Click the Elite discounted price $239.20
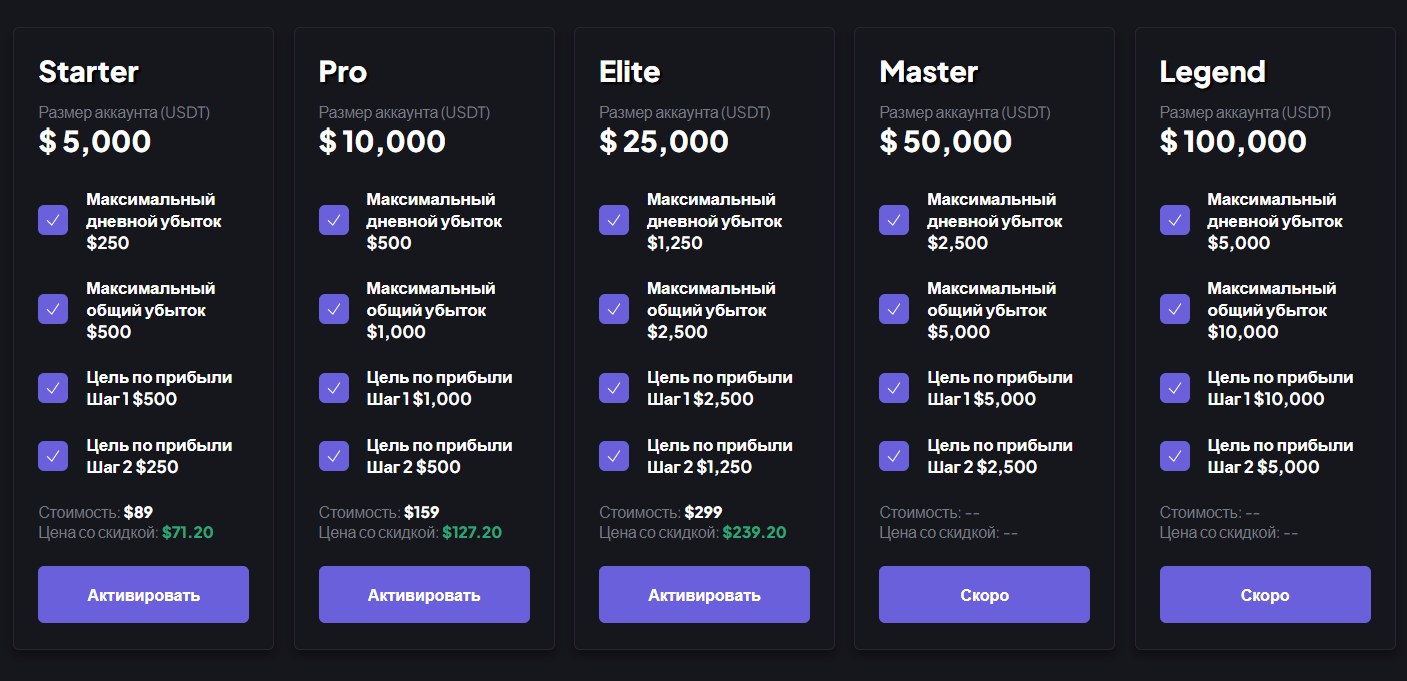 click(754, 533)
